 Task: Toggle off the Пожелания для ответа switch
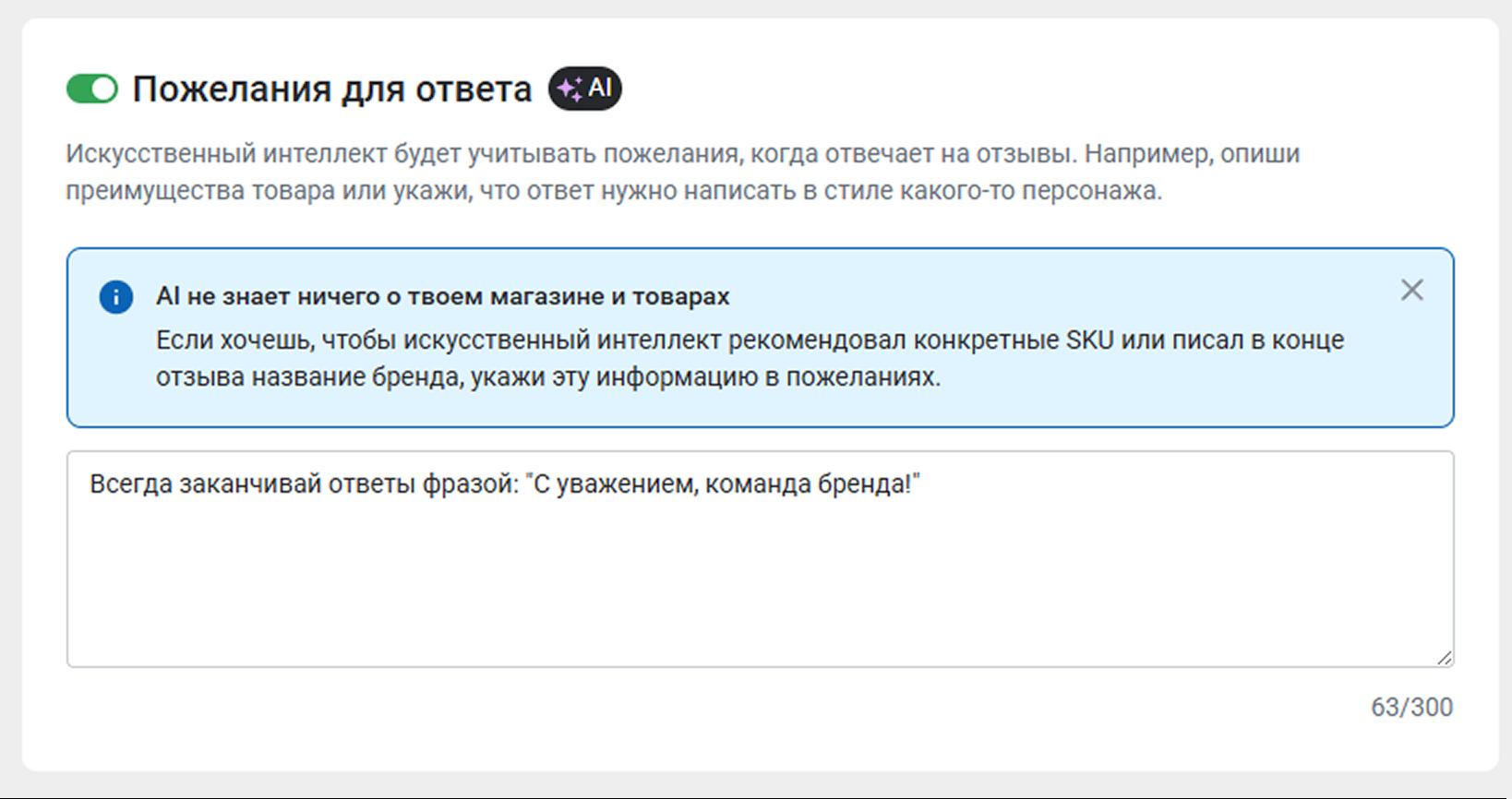point(92,89)
